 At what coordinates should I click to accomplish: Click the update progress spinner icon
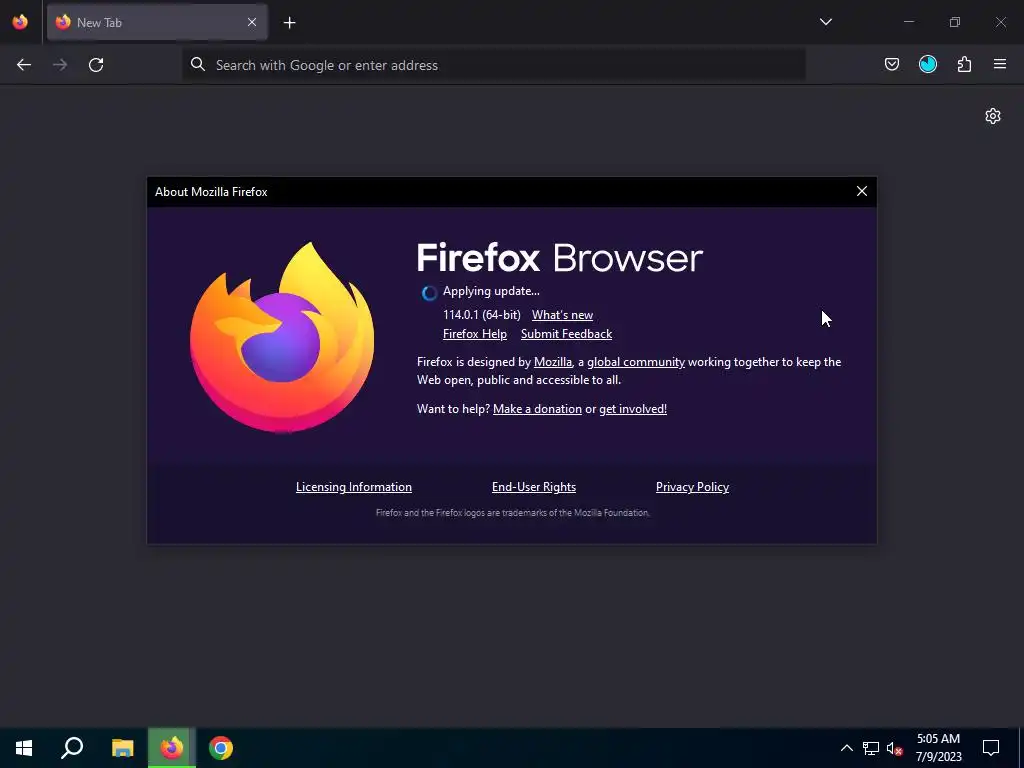429,293
